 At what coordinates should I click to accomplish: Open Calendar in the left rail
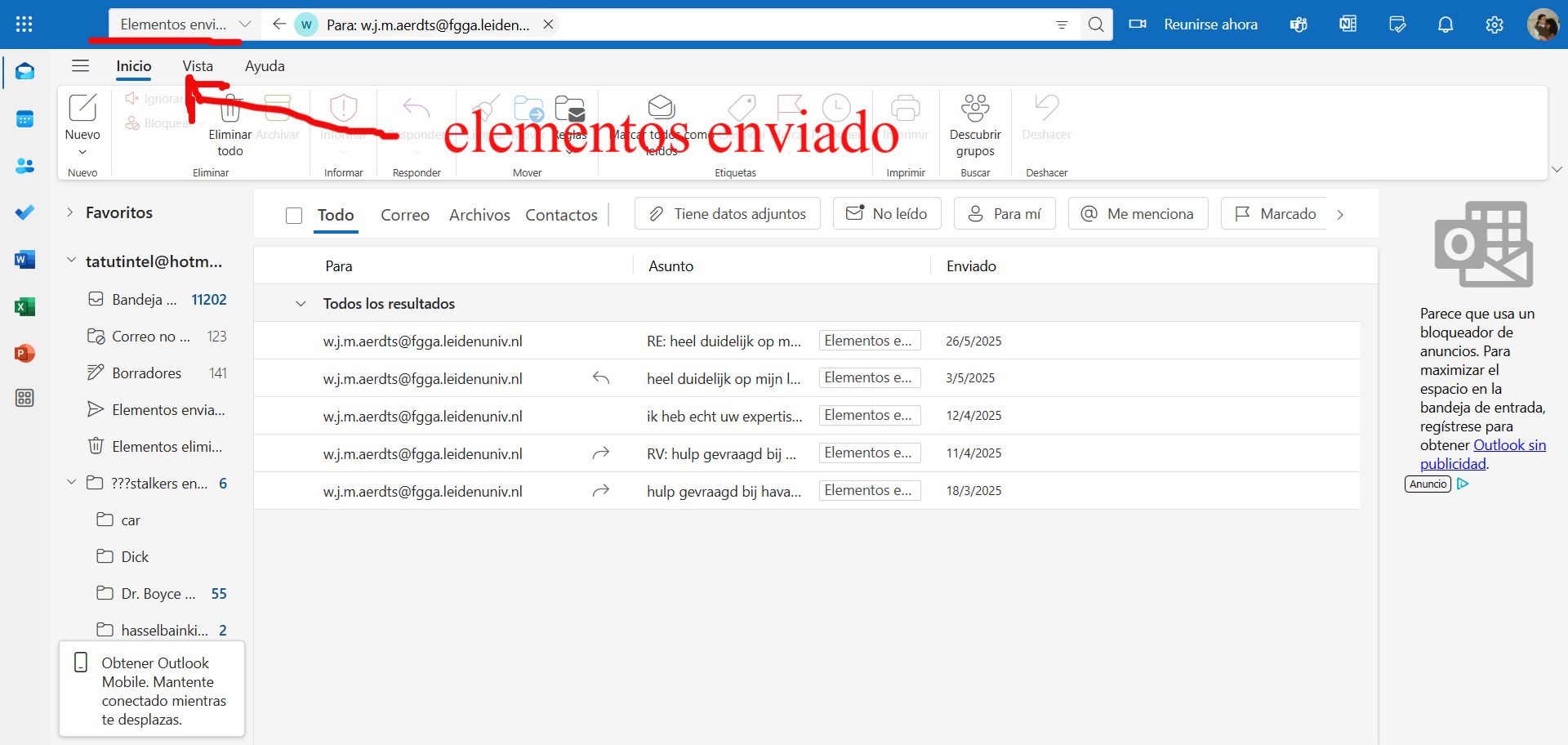click(x=24, y=119)
